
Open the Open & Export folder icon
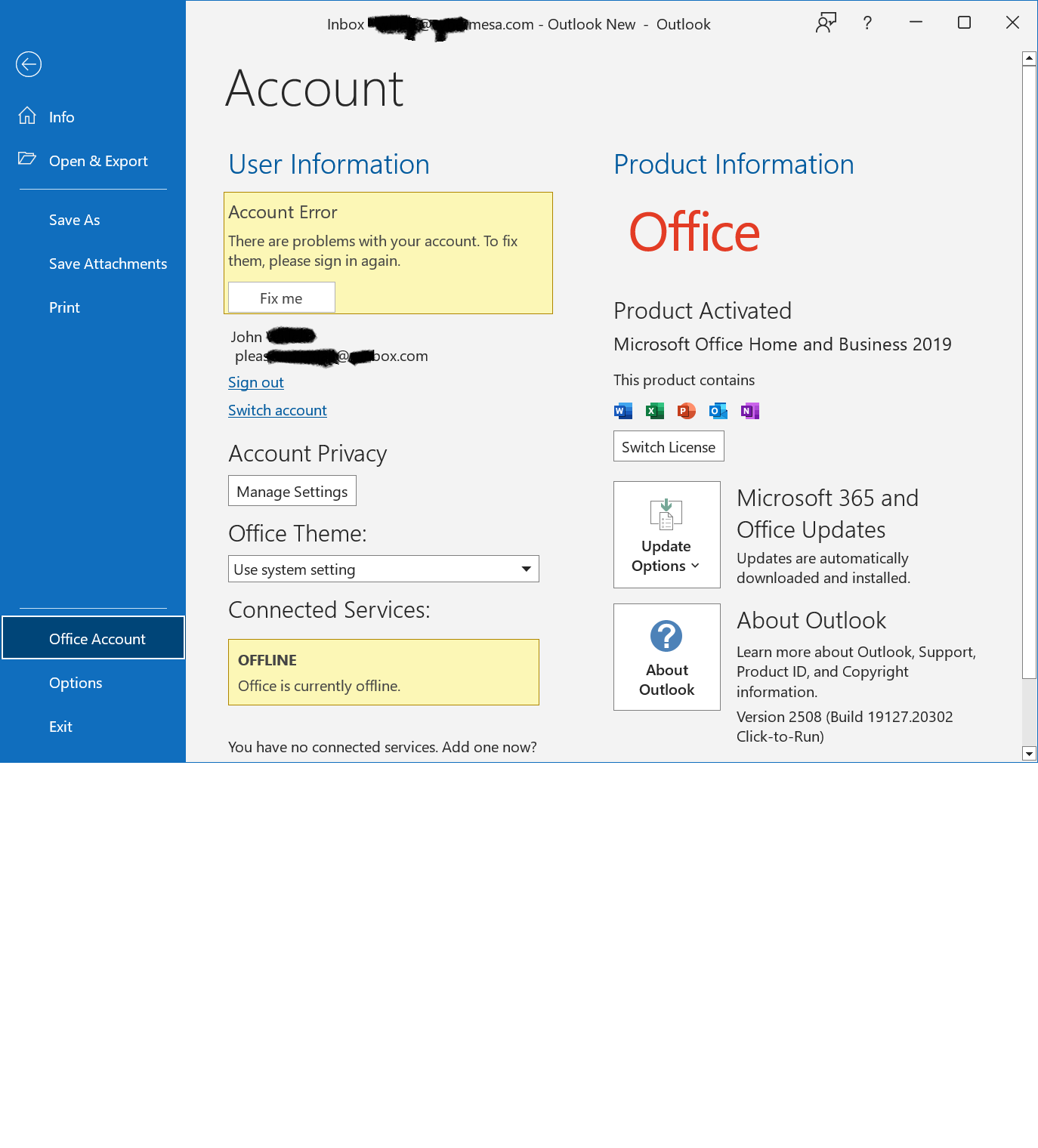[x=27, y=159]
